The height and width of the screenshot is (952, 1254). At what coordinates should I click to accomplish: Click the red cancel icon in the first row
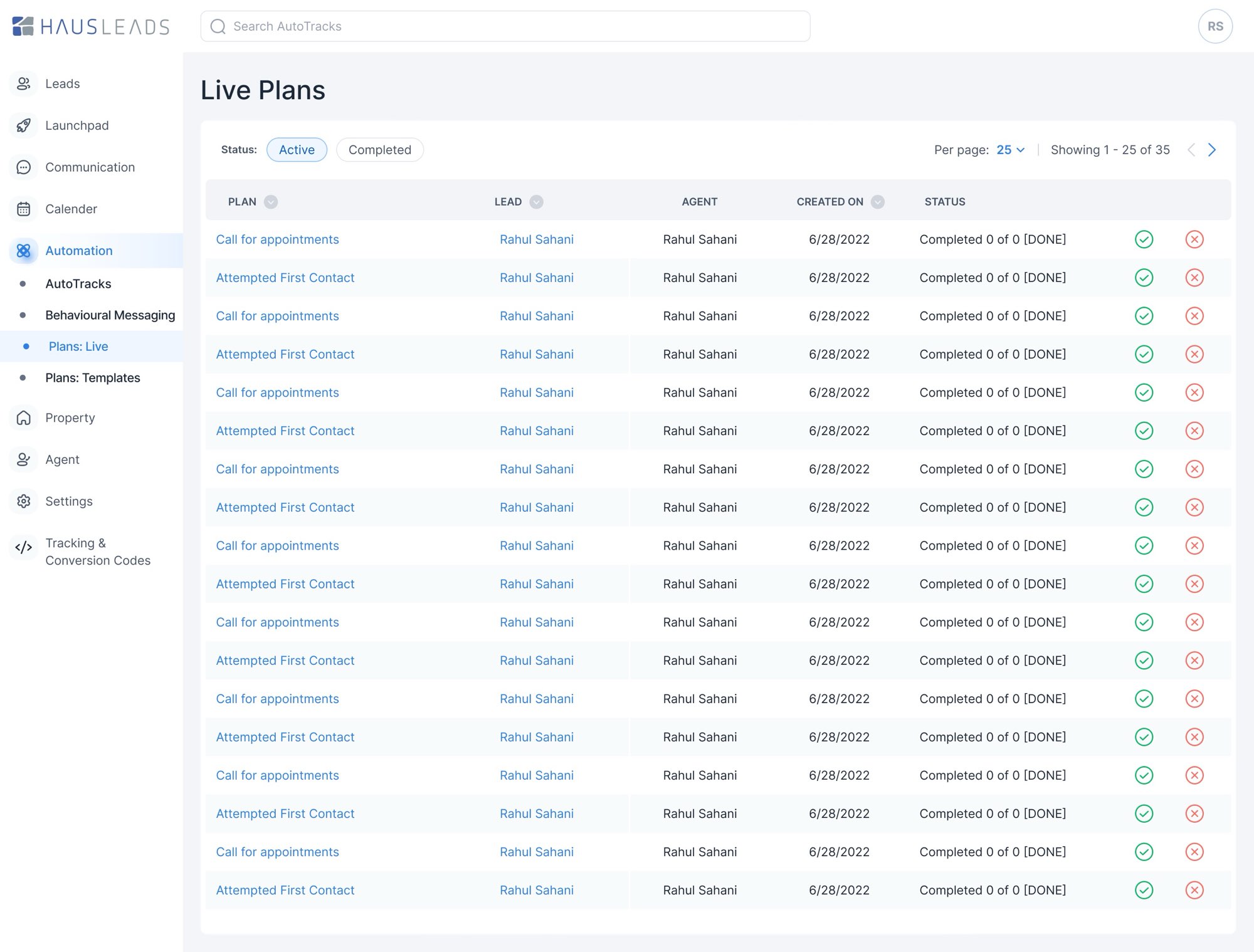pos(1194,239)
